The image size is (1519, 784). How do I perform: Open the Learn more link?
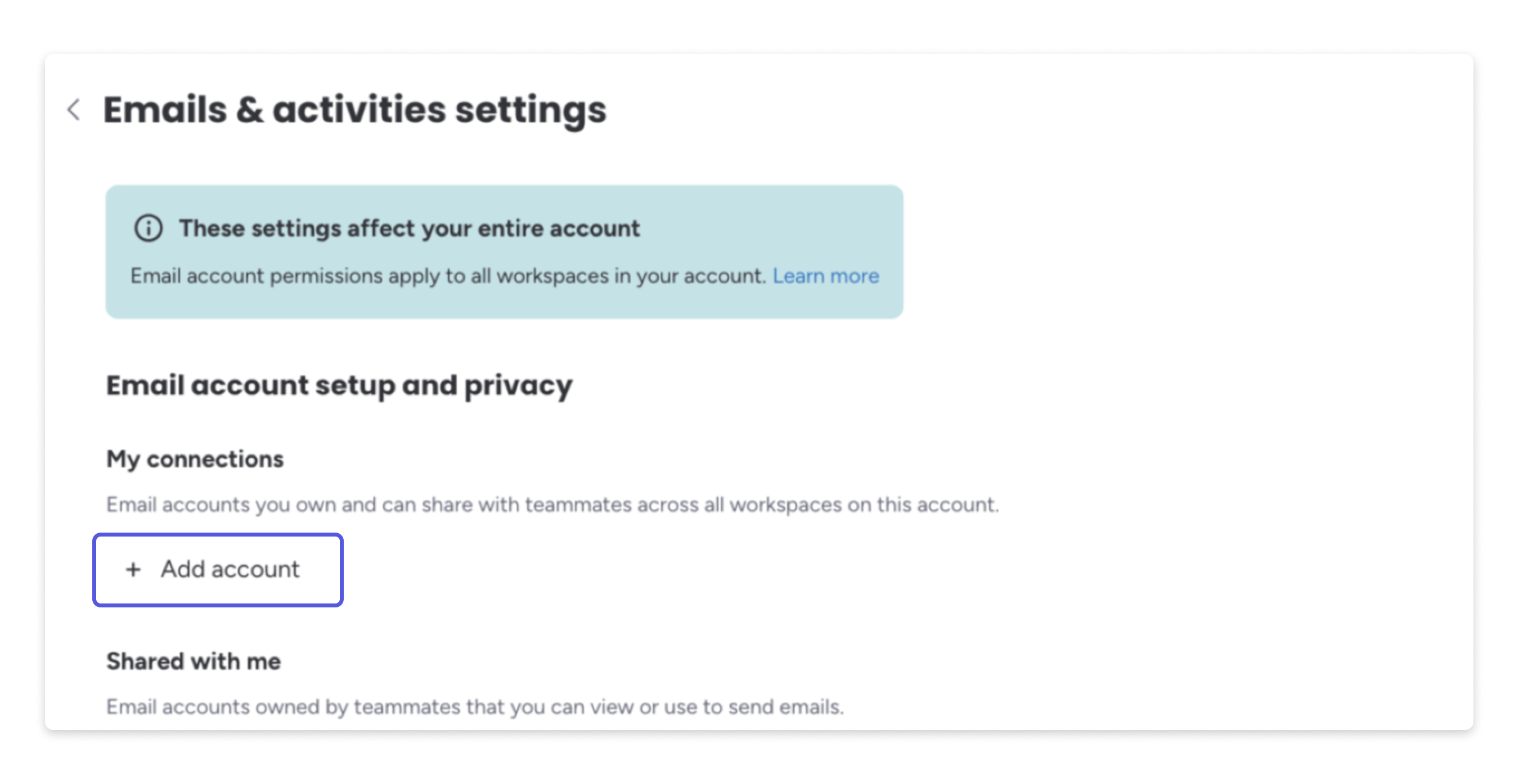[825, 275]
